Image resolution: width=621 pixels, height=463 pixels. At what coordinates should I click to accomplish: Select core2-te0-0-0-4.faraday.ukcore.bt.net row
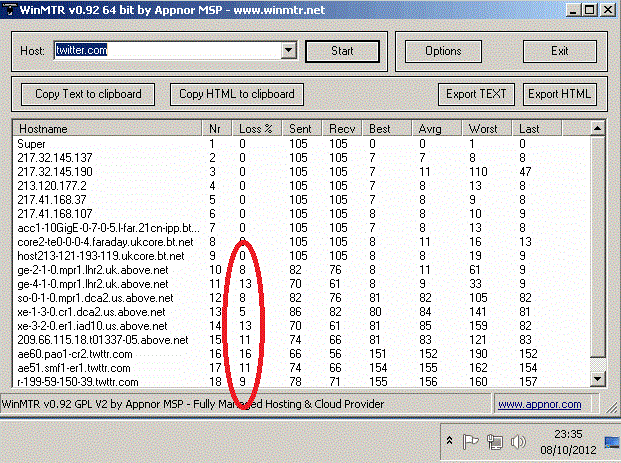[301, 242]
